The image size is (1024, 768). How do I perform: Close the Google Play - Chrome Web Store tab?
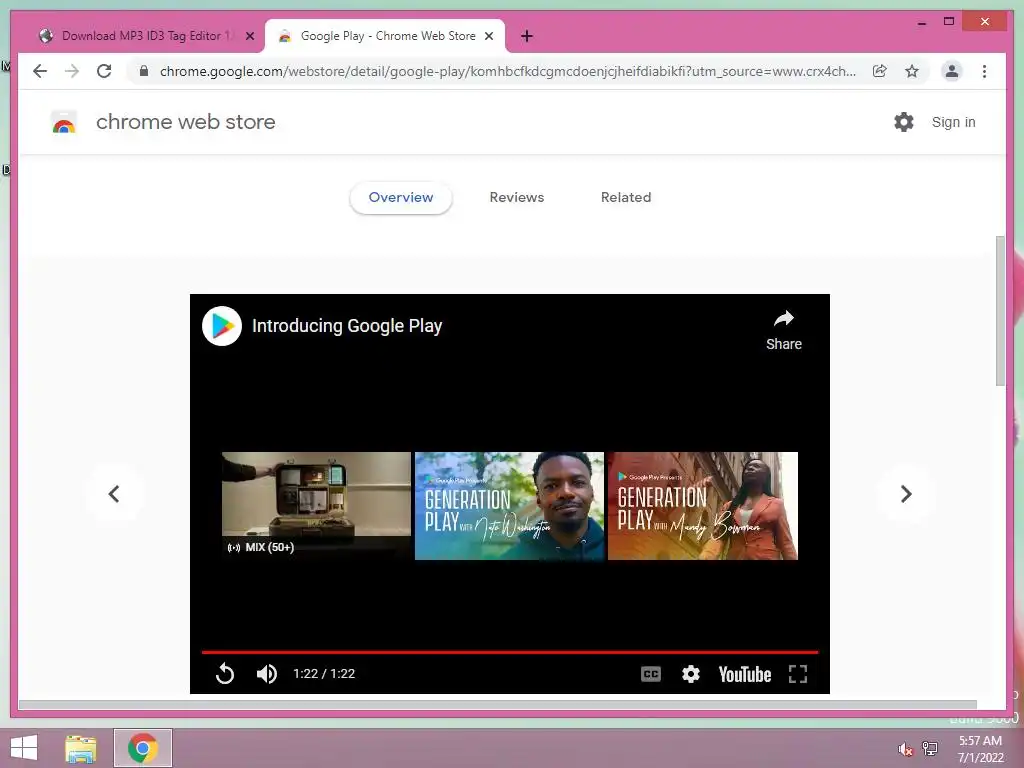tap(488, 37)
